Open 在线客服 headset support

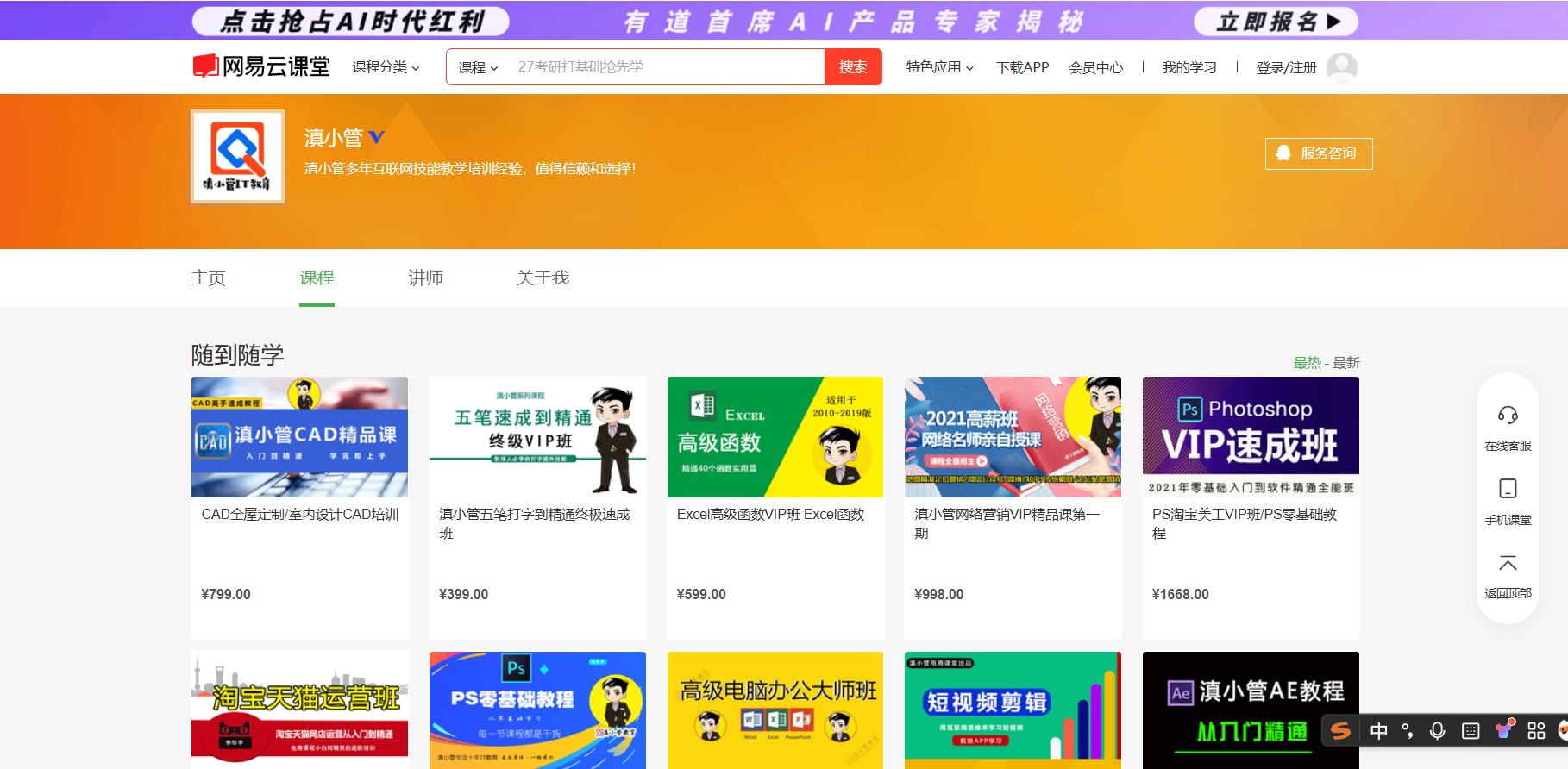point(1508,427)
